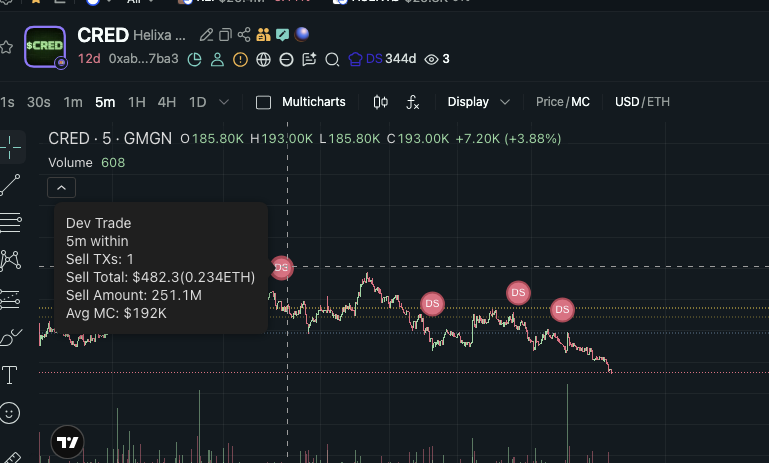
Task: Switch chart scale to MC
Action: click(581, 102)
